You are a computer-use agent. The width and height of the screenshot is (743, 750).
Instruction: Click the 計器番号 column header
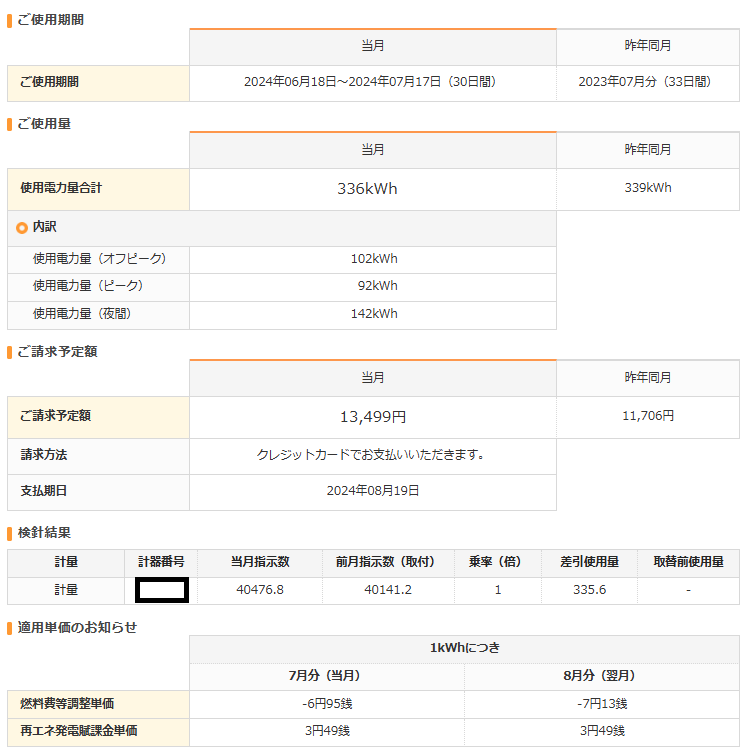click(x=161, y=562)
